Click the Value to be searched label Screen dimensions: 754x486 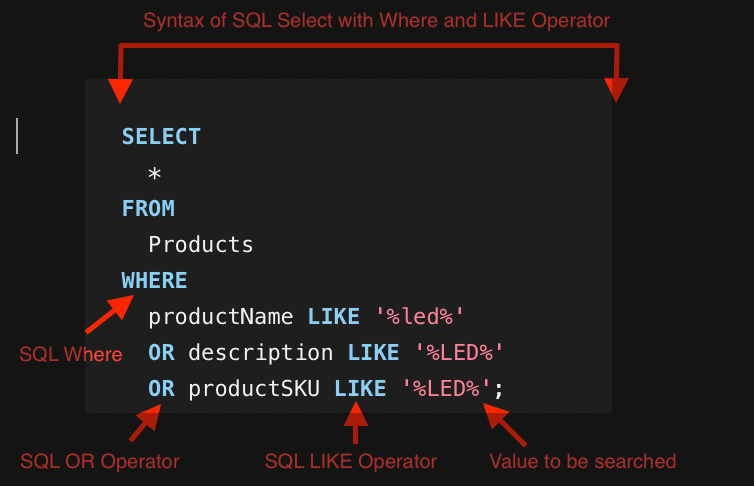click(x=583, y=461)
